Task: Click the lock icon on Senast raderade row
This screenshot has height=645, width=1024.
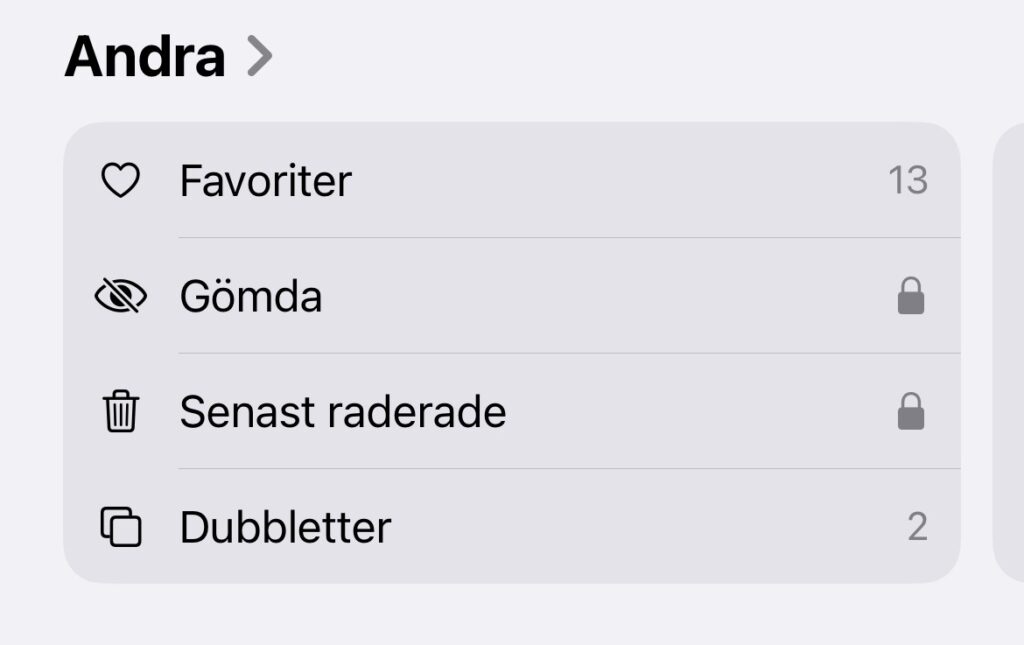Action: pos(911,412)
